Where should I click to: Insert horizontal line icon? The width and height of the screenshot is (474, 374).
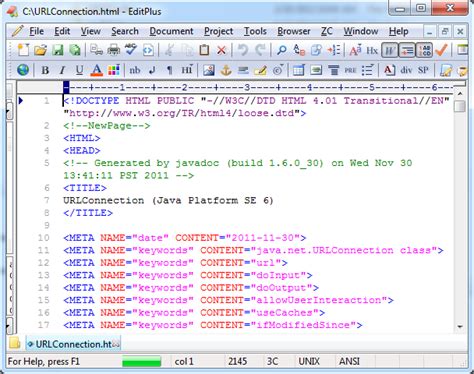click(243, 70)
